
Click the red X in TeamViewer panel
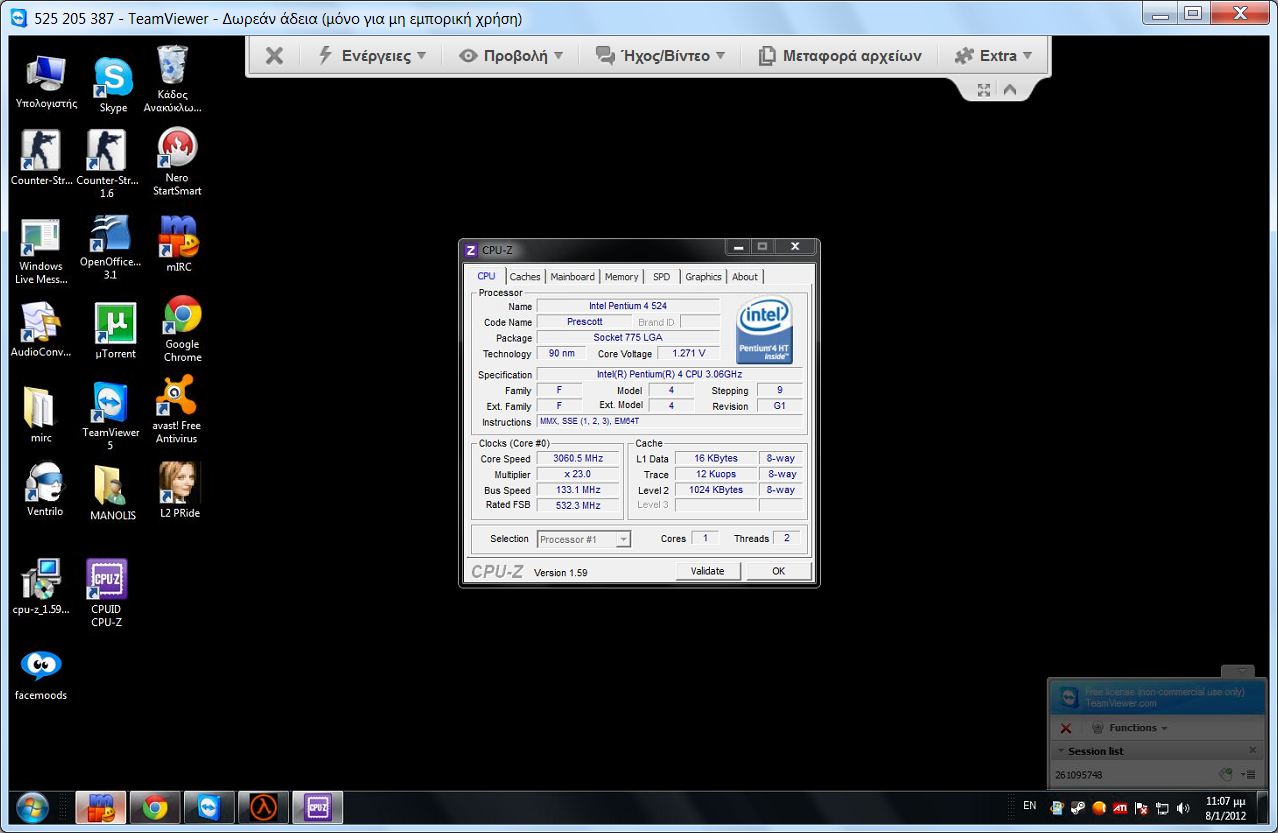(x=1066, y=728)
